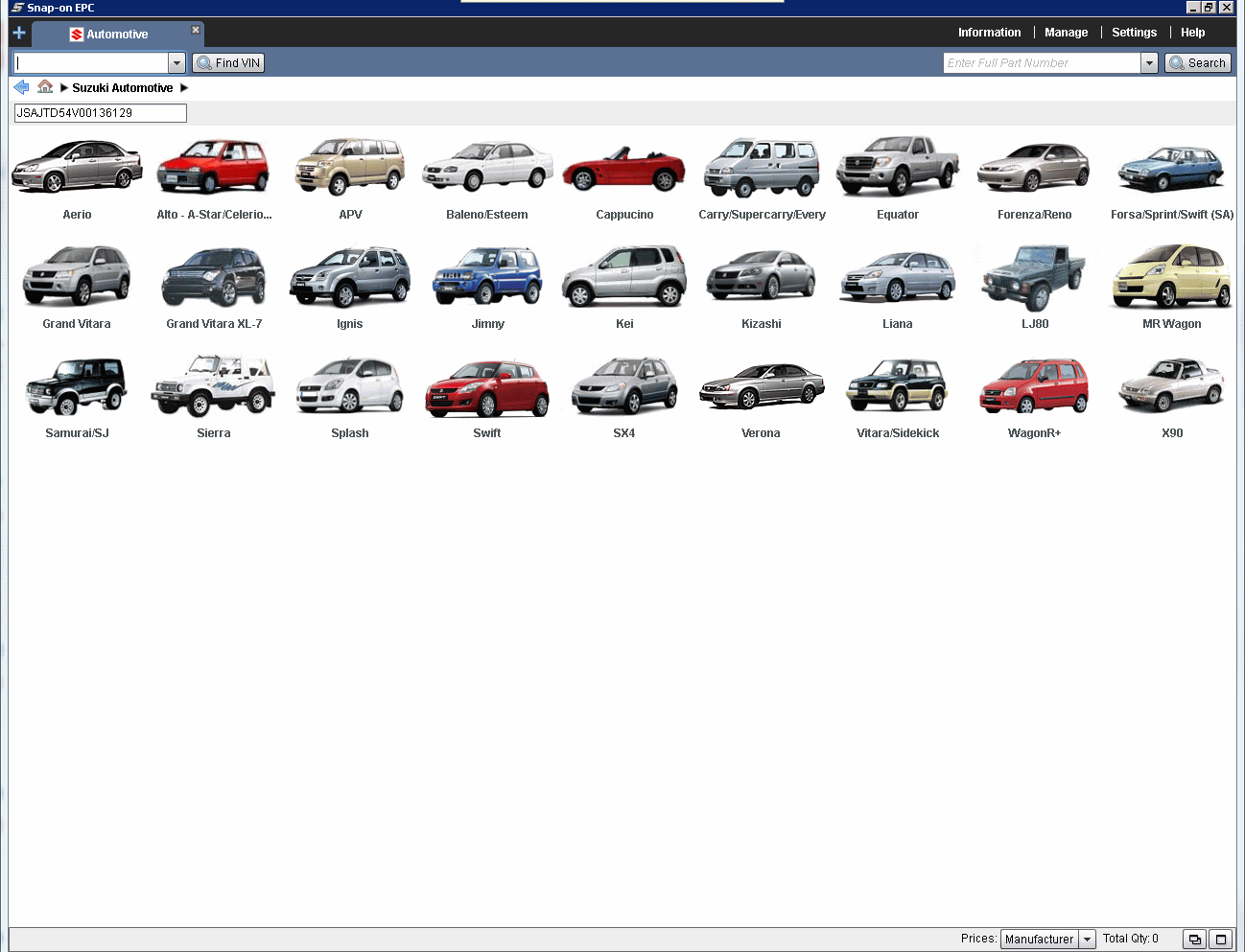
Task: Select the Aerio model thumbnail
Action: point(77,166)
